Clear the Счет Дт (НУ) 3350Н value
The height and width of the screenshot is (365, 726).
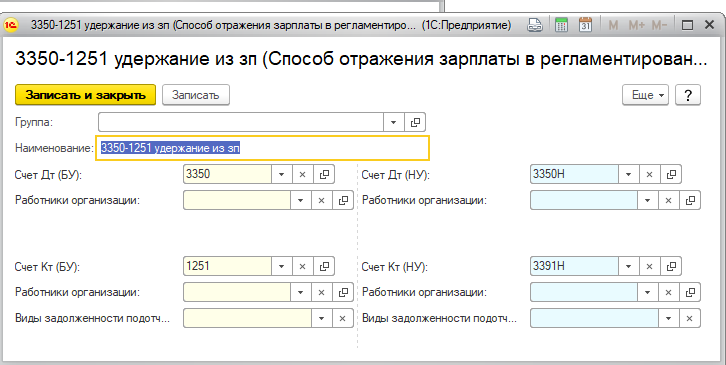649,175
